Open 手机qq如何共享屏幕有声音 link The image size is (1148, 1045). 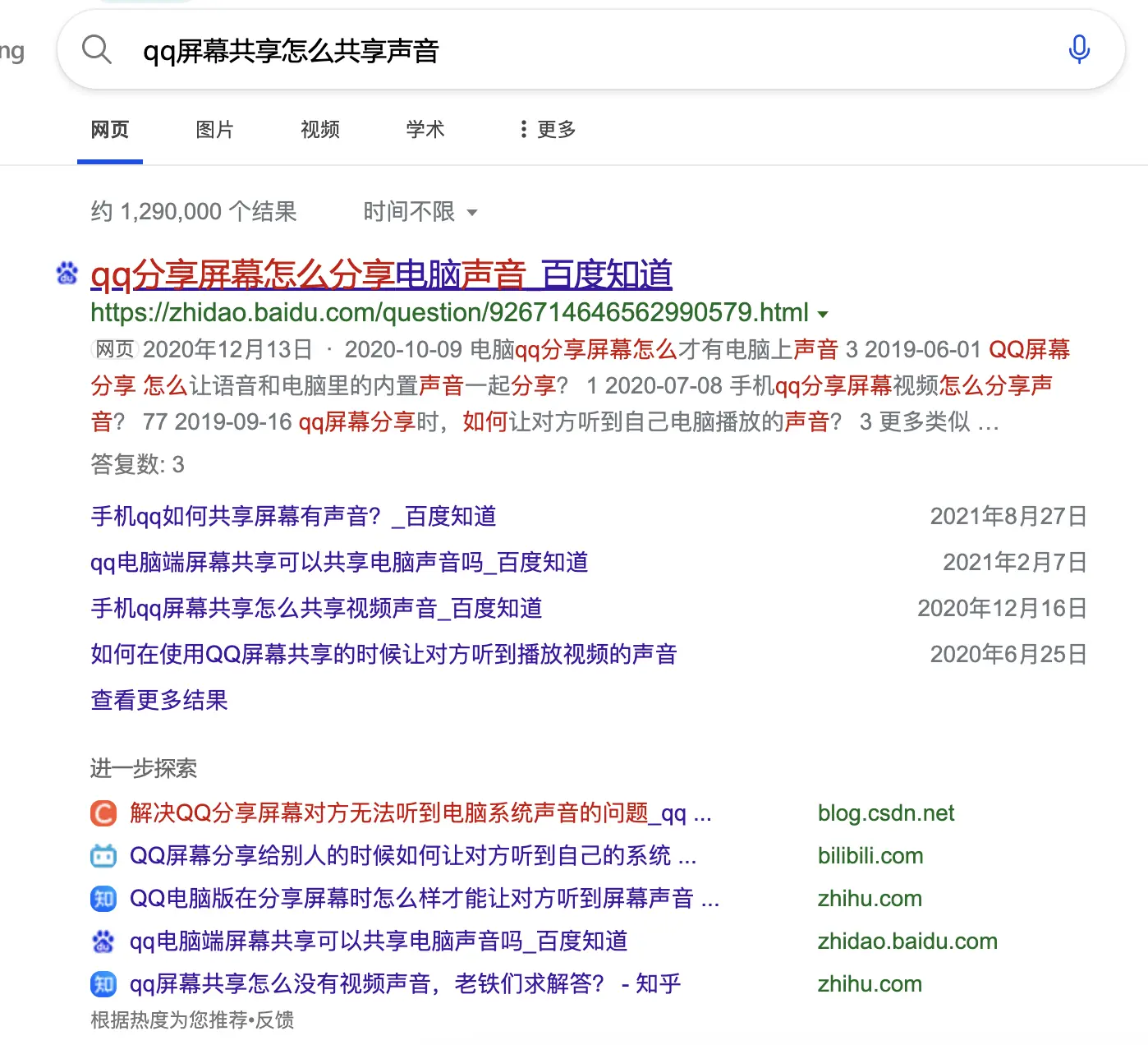click(x=293, y=516)
